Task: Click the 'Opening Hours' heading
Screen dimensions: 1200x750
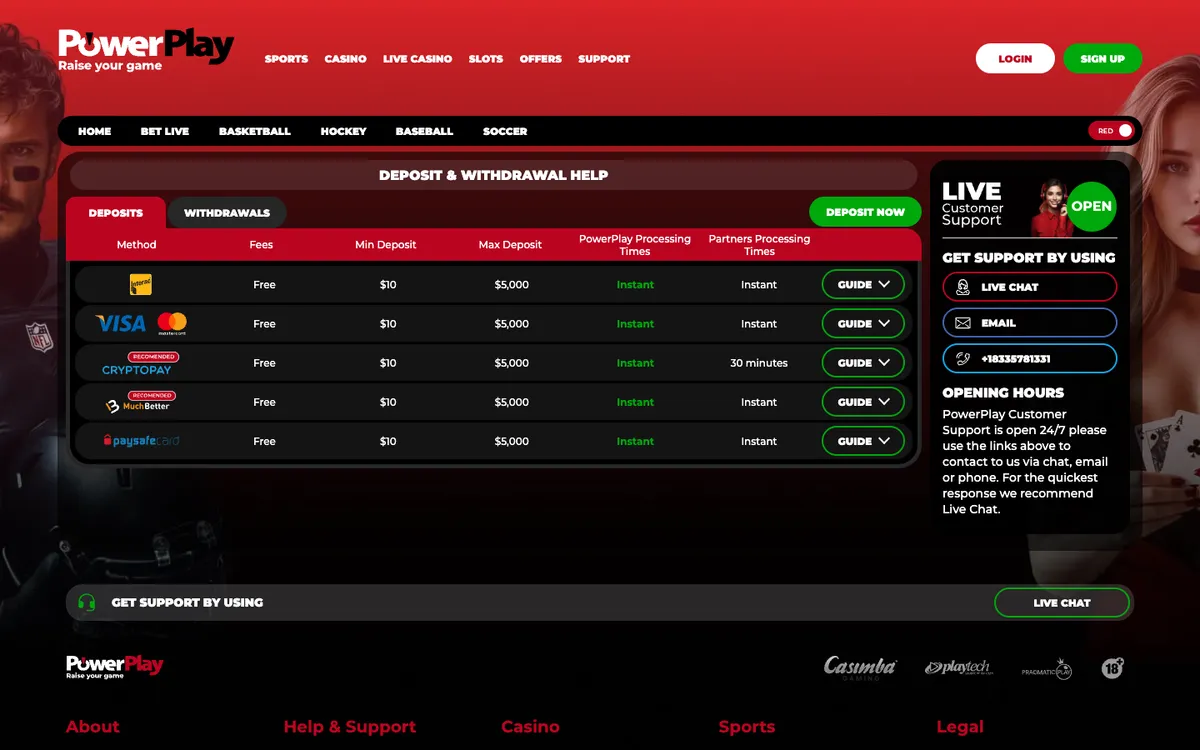Action: pos(1003,393)
